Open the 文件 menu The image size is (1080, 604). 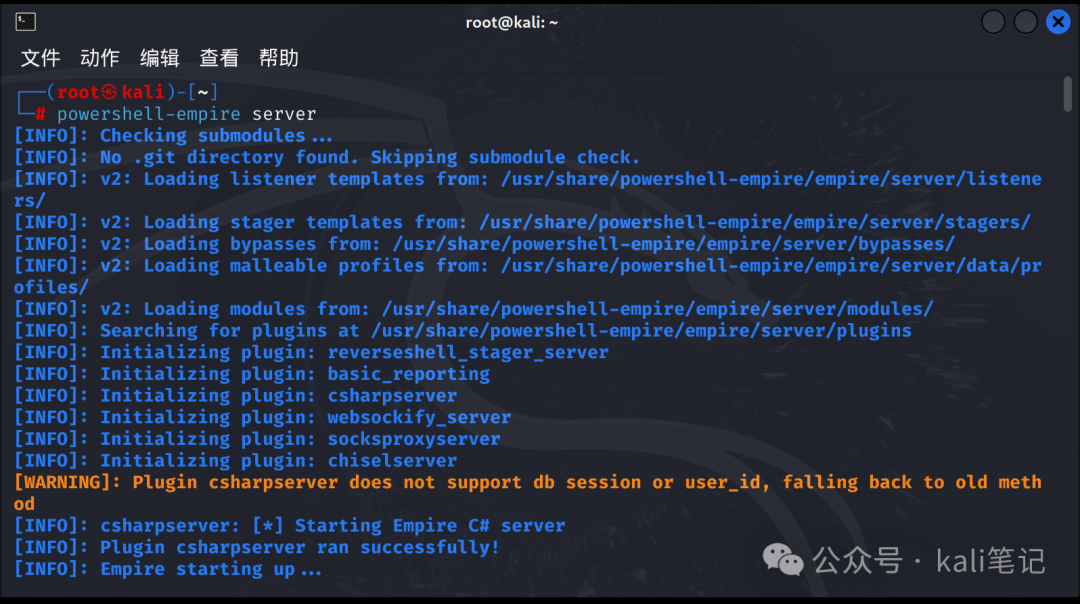41,58
